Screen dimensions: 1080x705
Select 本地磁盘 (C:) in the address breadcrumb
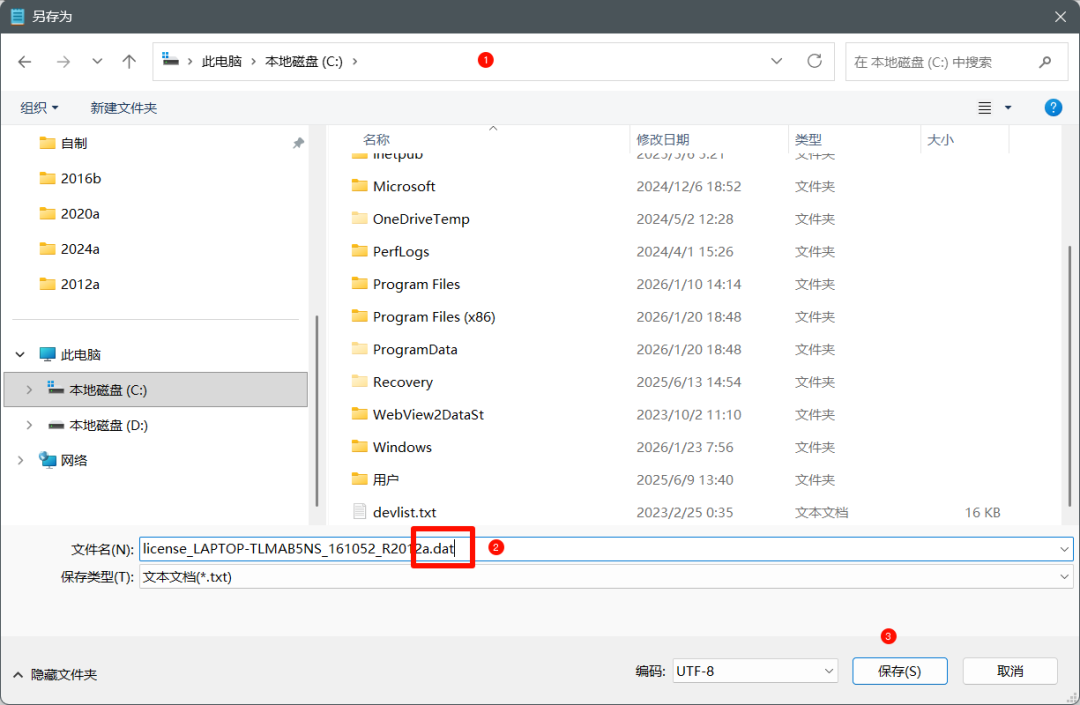coord(304,61)
